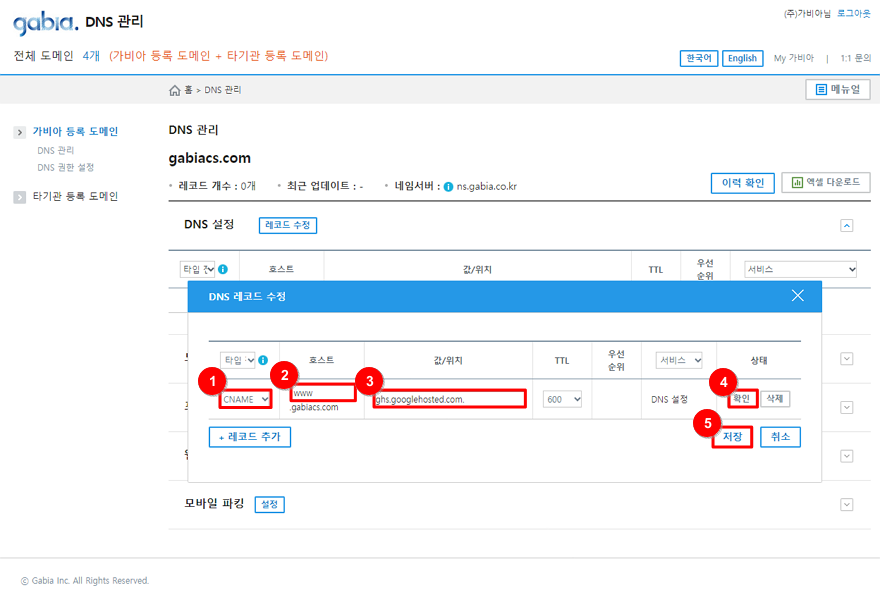Click the 취소 button
This screenshot has height=614, width=880.
780,437
